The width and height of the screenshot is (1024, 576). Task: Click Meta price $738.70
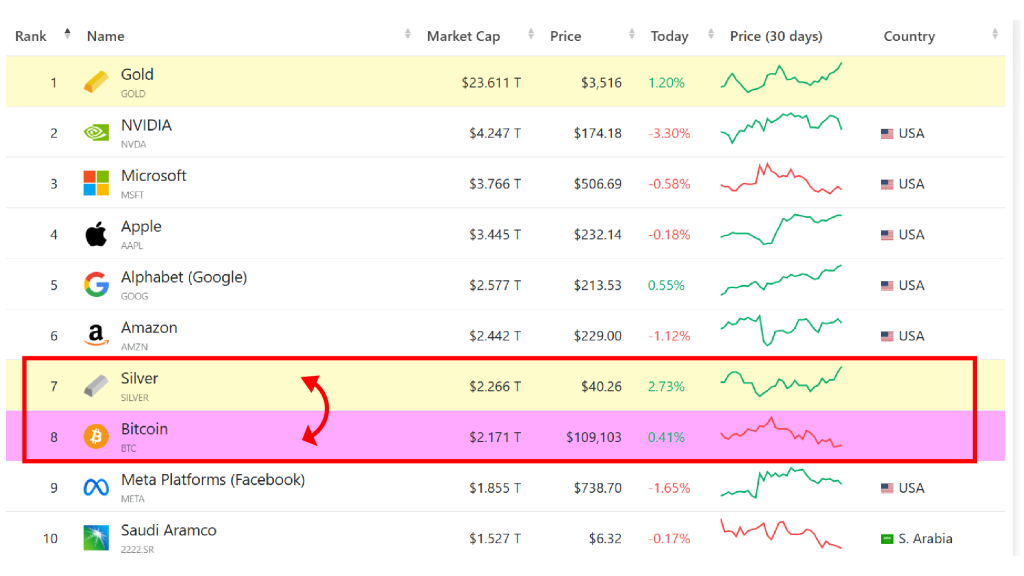(598, 488)
